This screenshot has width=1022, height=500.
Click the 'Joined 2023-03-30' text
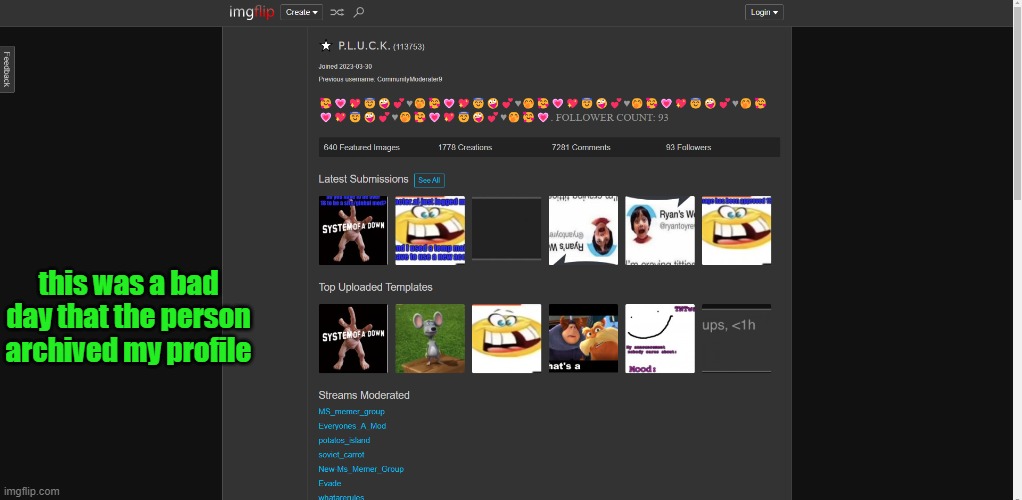click(x=345, y=66)
